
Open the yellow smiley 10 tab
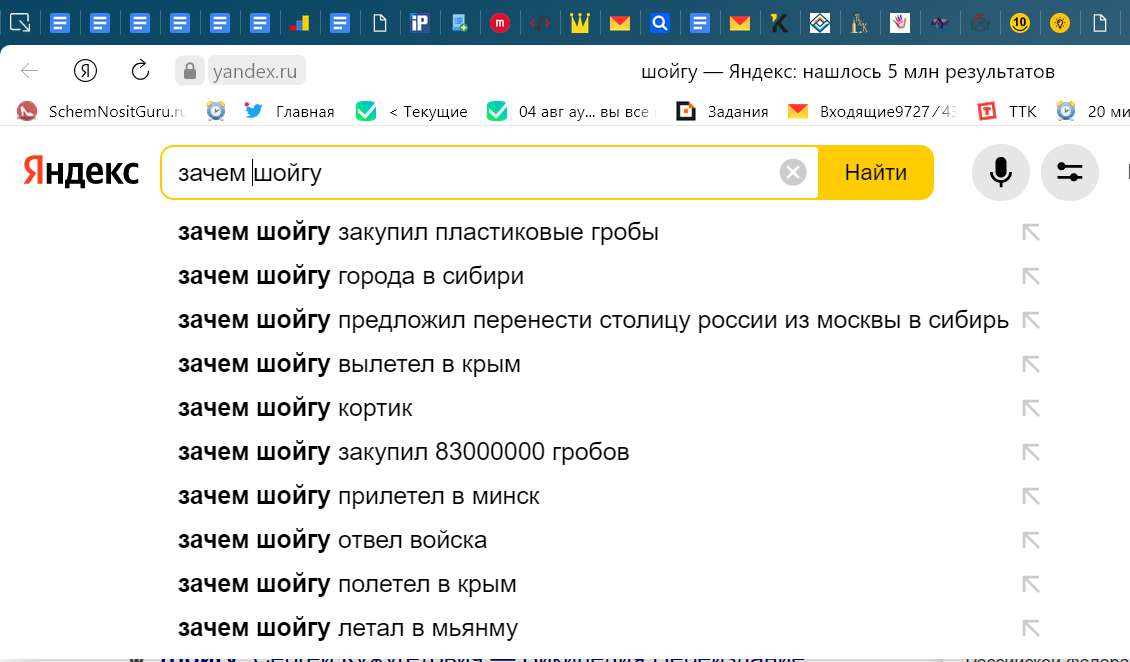tap(1019, 23)
